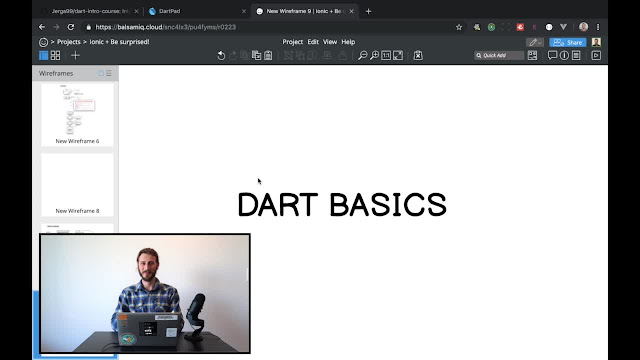This screenshot has height=360, width=640.
Task: Show wireframes navigator as list
Action: 109,73
